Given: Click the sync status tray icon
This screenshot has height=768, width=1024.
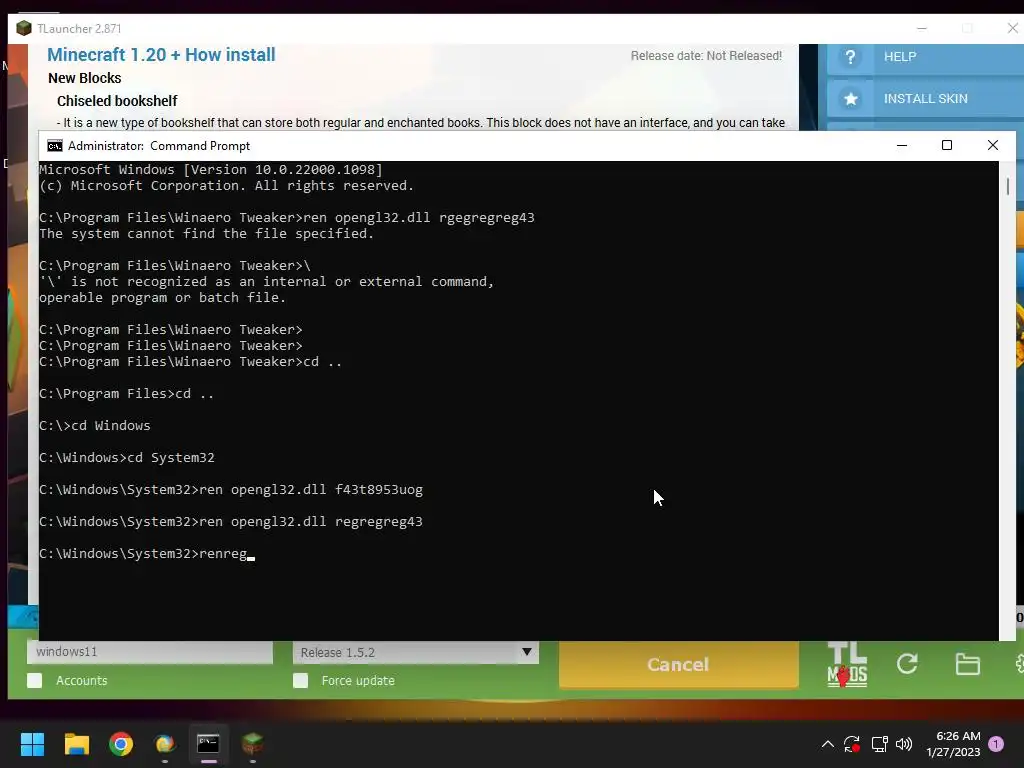Looking at the screenshot, I should (852, 744).
